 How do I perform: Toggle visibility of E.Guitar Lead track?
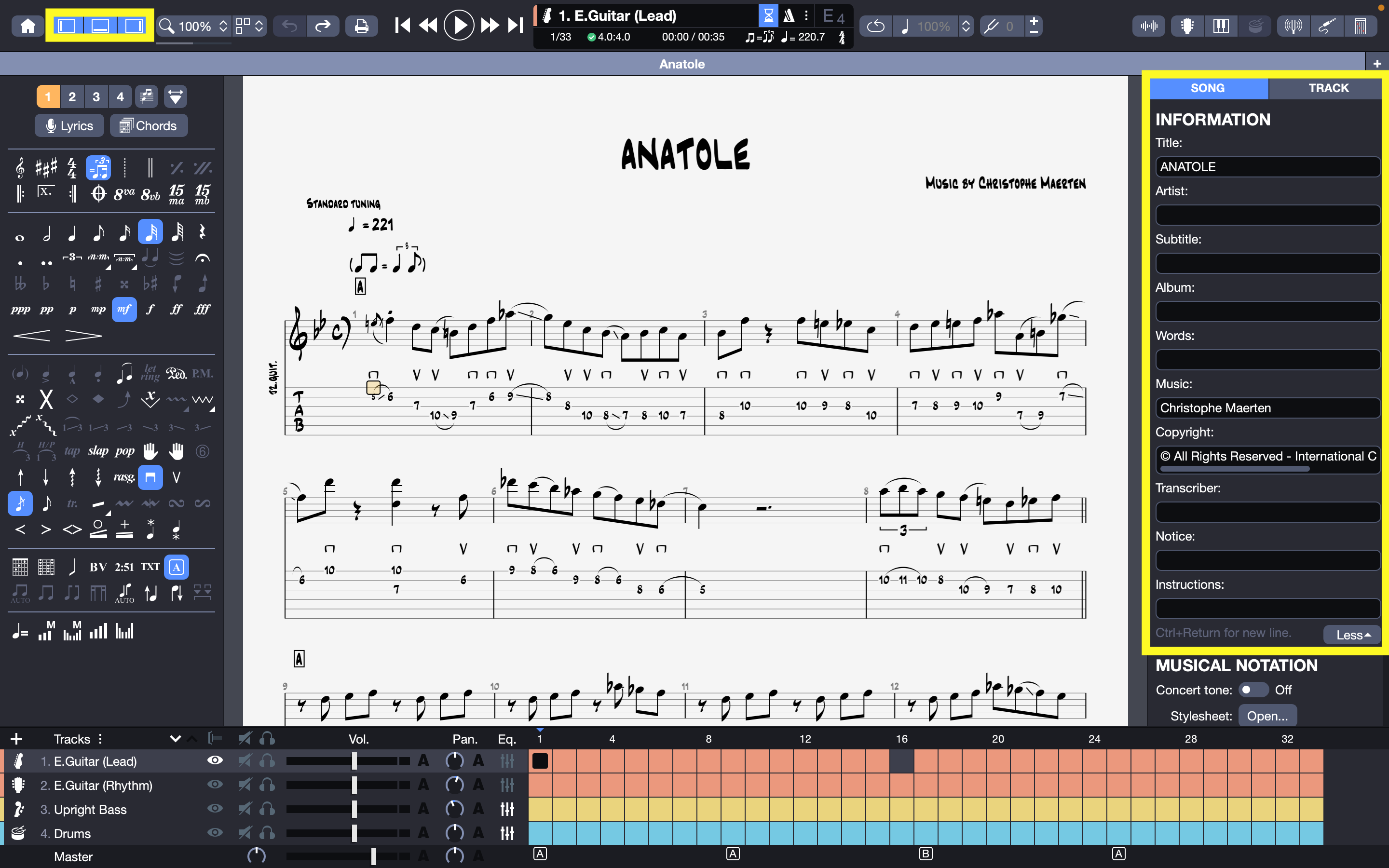click(x=214, y=761)
